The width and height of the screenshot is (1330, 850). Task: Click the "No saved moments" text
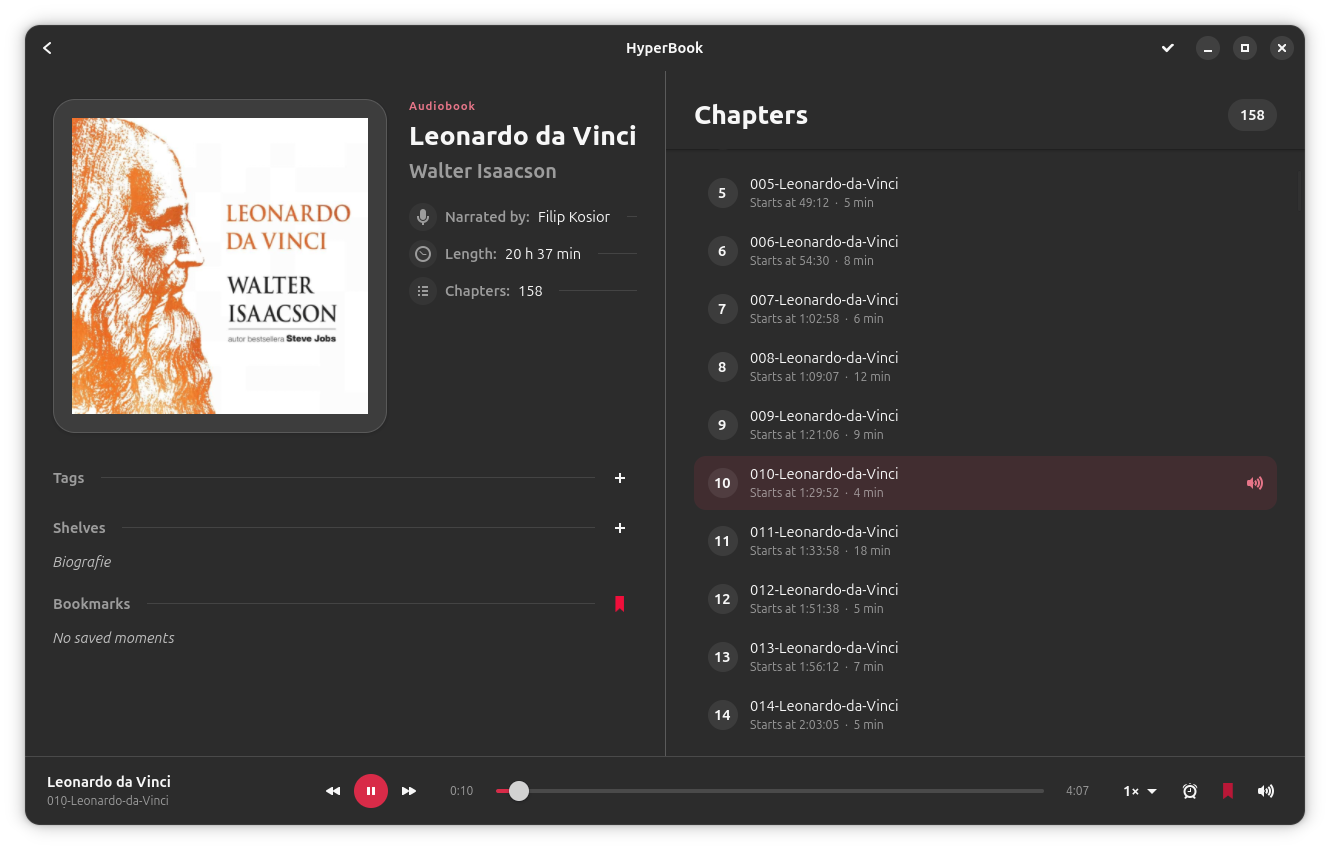click(x=114, y=638)
